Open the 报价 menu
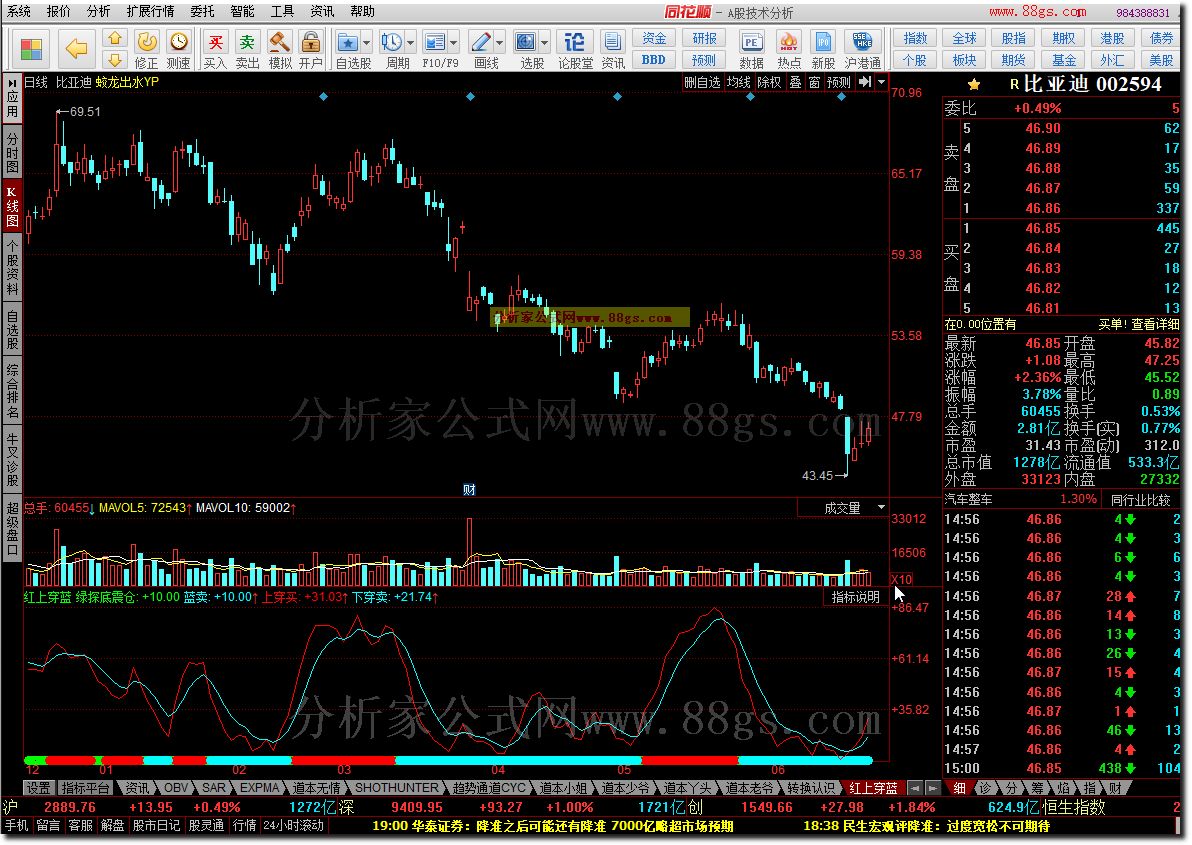The width and height of the screenshot is (1192, 845). tap(59, 11)
